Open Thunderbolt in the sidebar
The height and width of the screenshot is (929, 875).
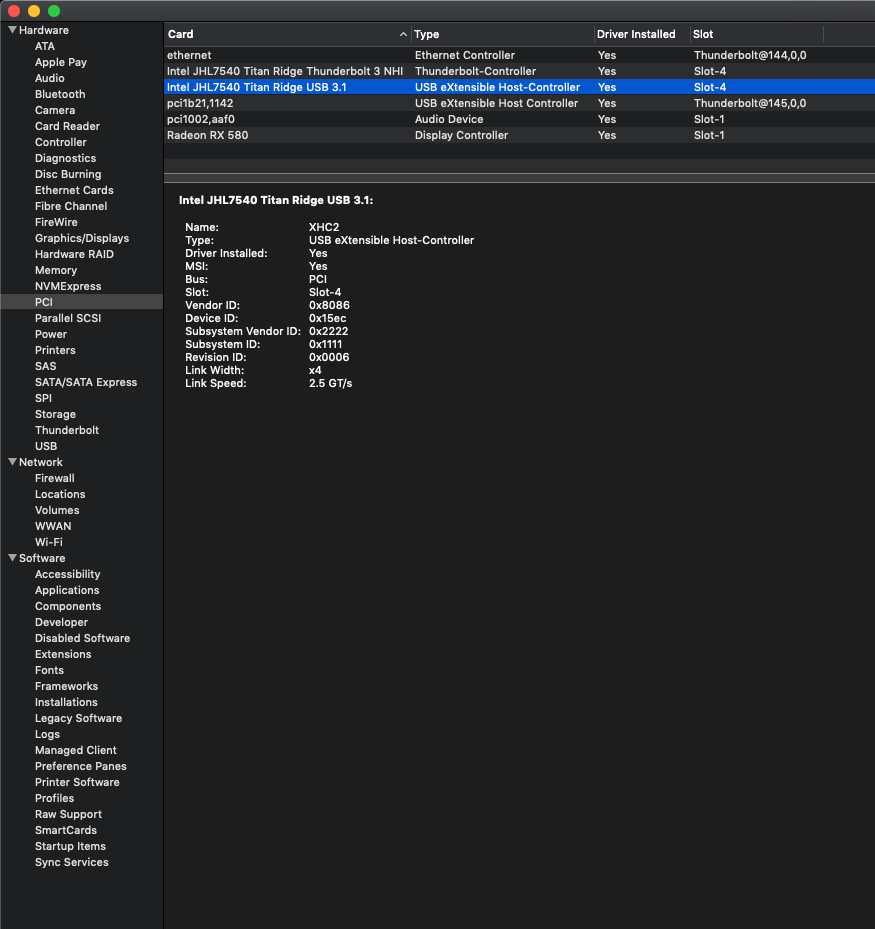tap(67, 430)
